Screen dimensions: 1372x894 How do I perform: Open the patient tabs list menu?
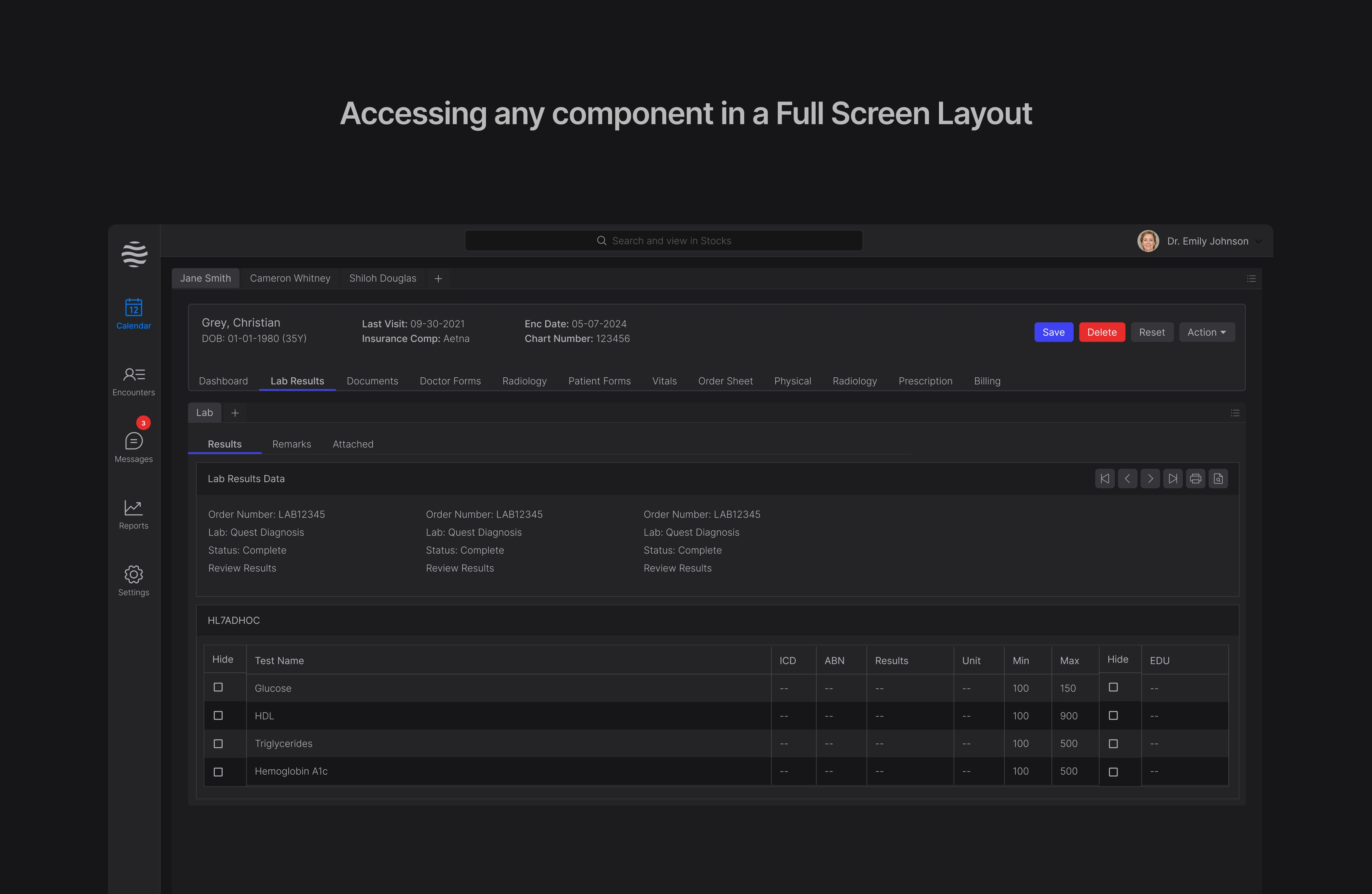(x=1251, y=278)
